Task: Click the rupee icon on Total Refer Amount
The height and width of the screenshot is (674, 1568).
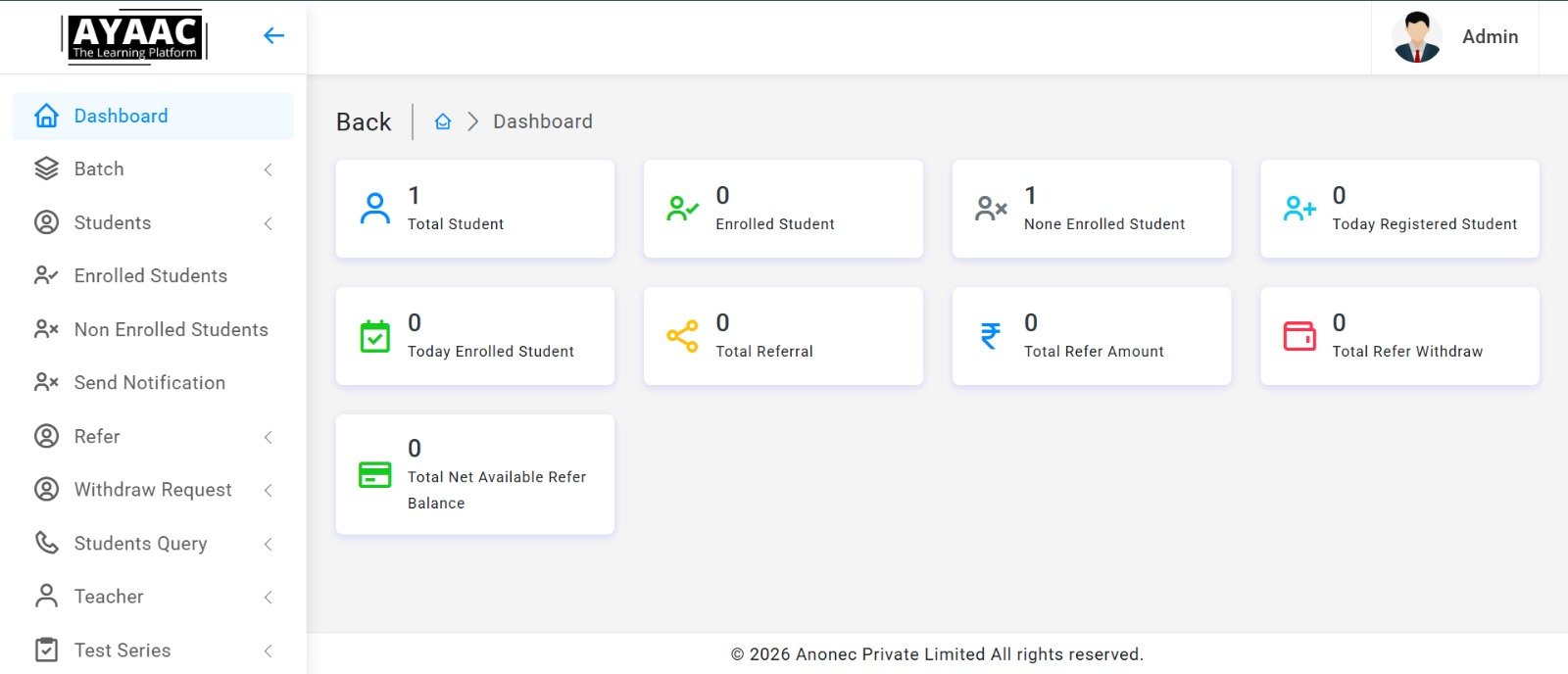Action: pyautogui.click(x=991, y=336)
